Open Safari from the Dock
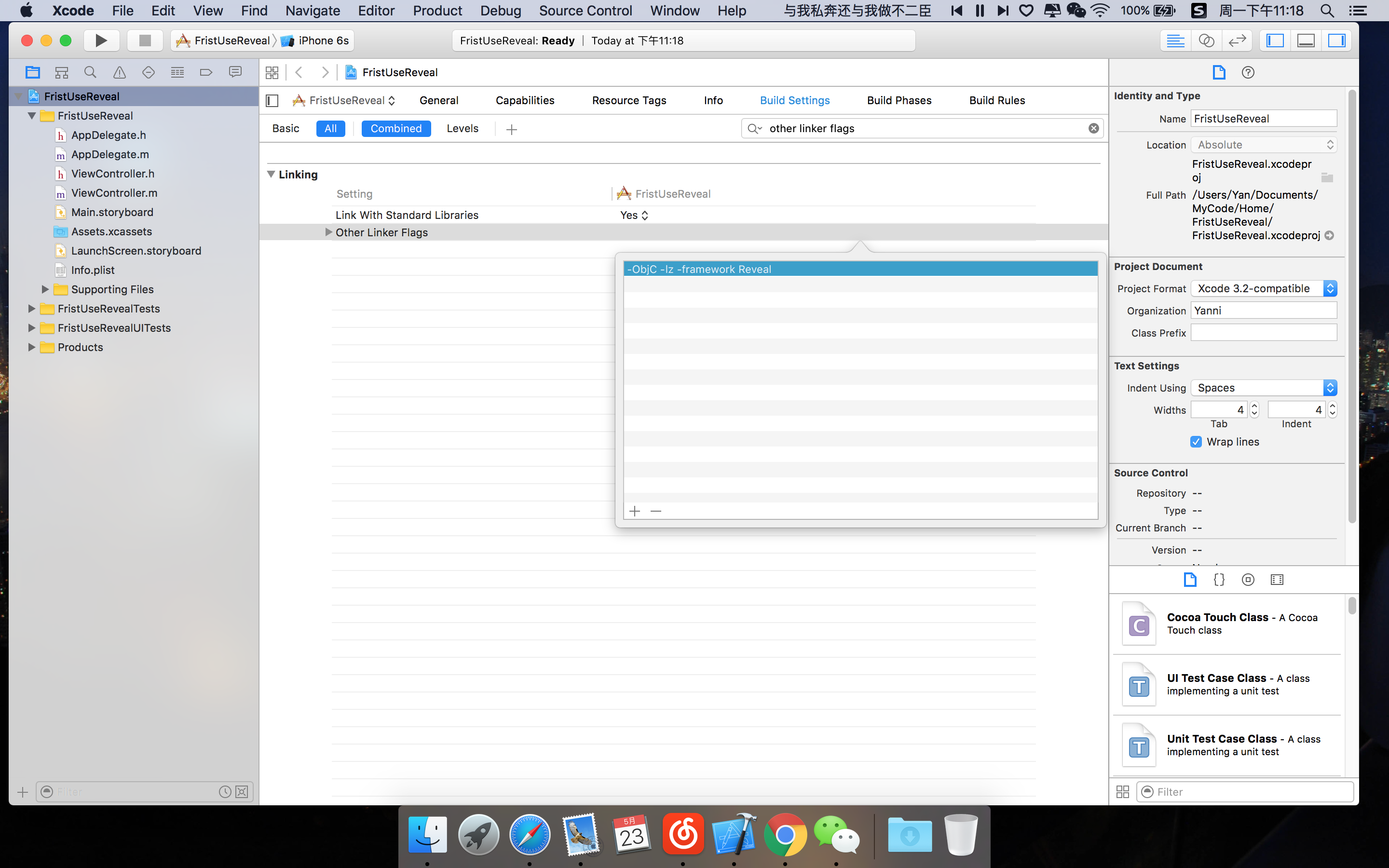 (x=529, y=835)
